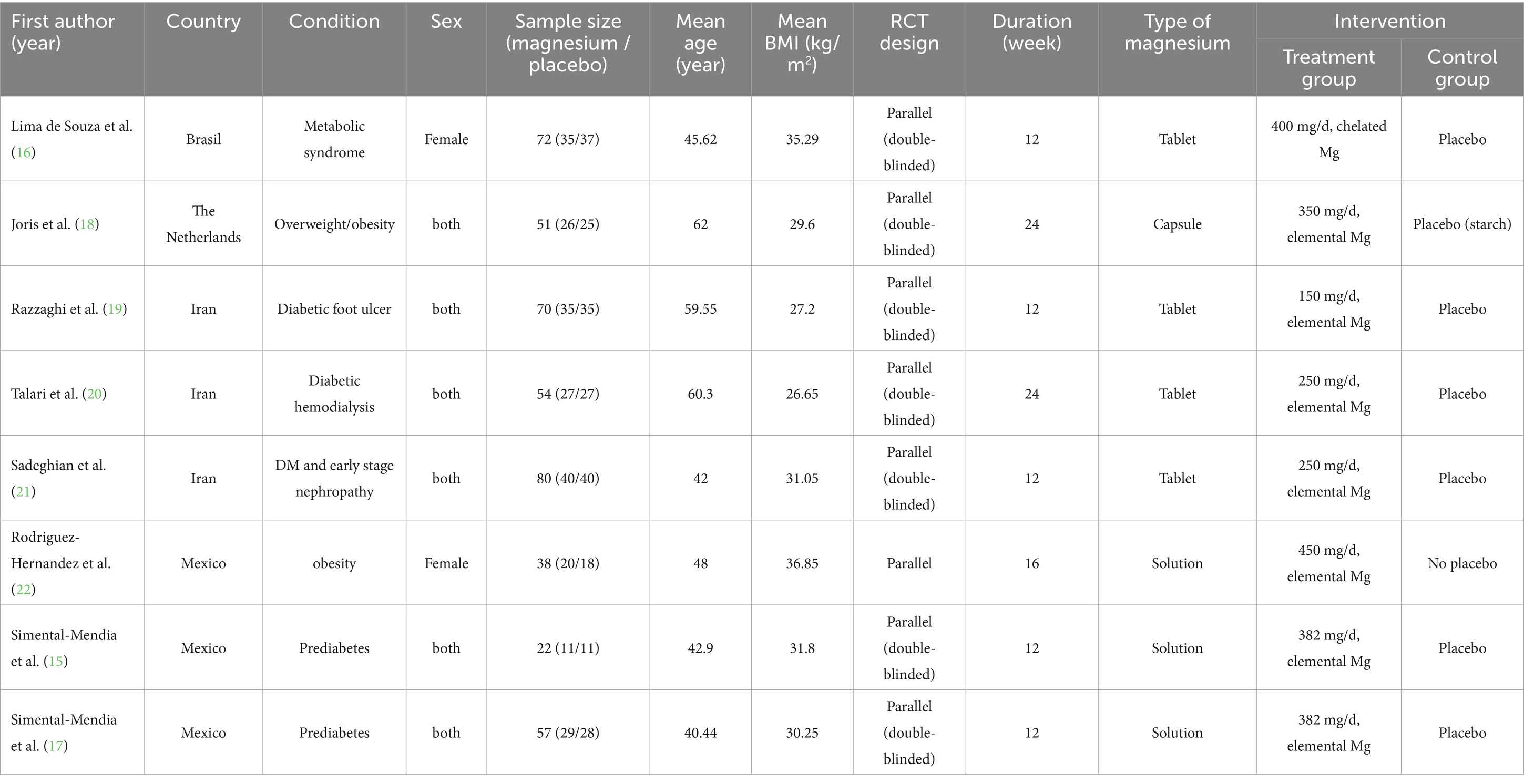Screen dimensions: 1524x784
Task: Click the First author (year) column header
Action: [x=63, y=32]
